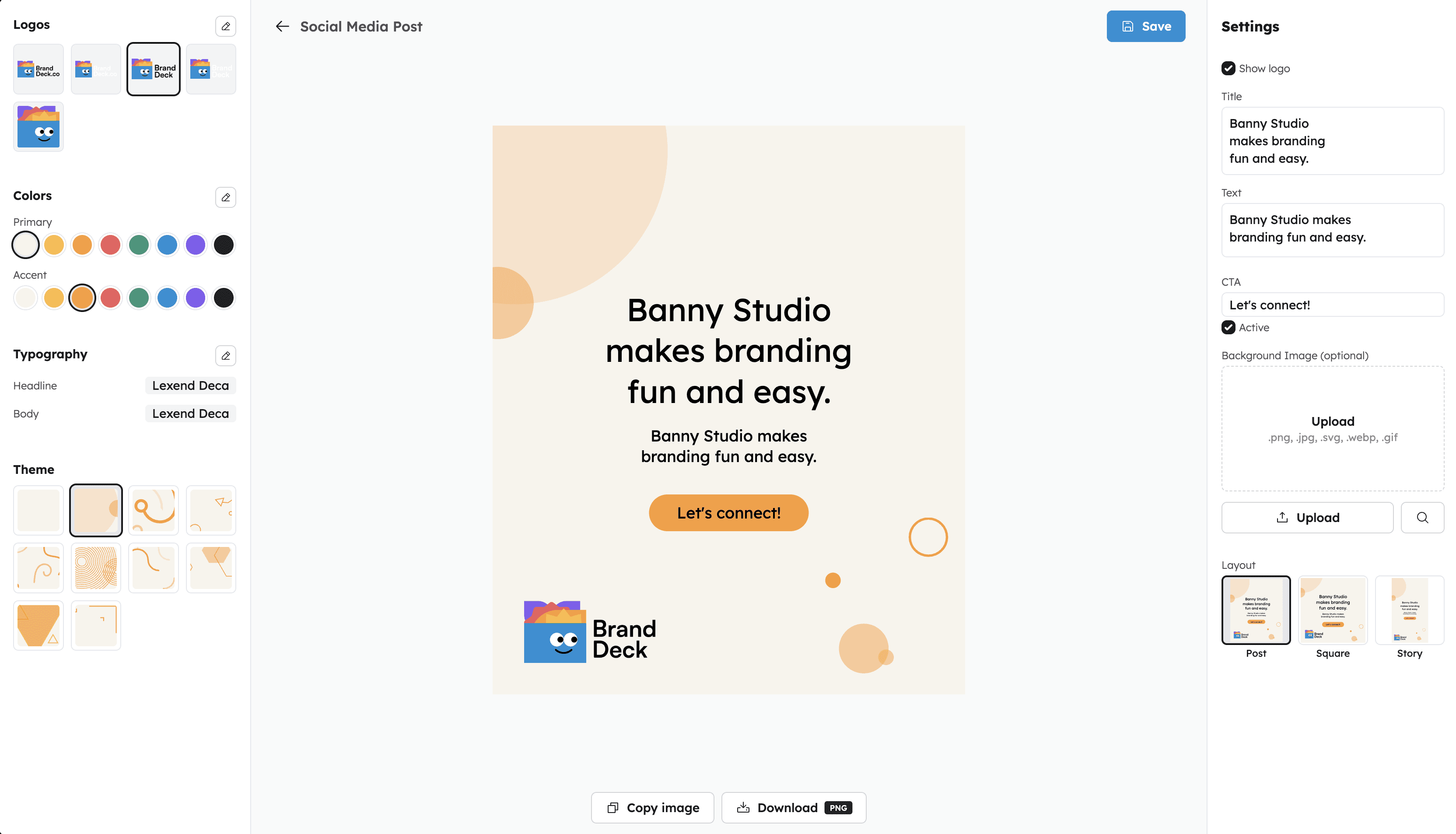
Task: Uncheck the Show logo checkbox
Action: click(1228, 69)
